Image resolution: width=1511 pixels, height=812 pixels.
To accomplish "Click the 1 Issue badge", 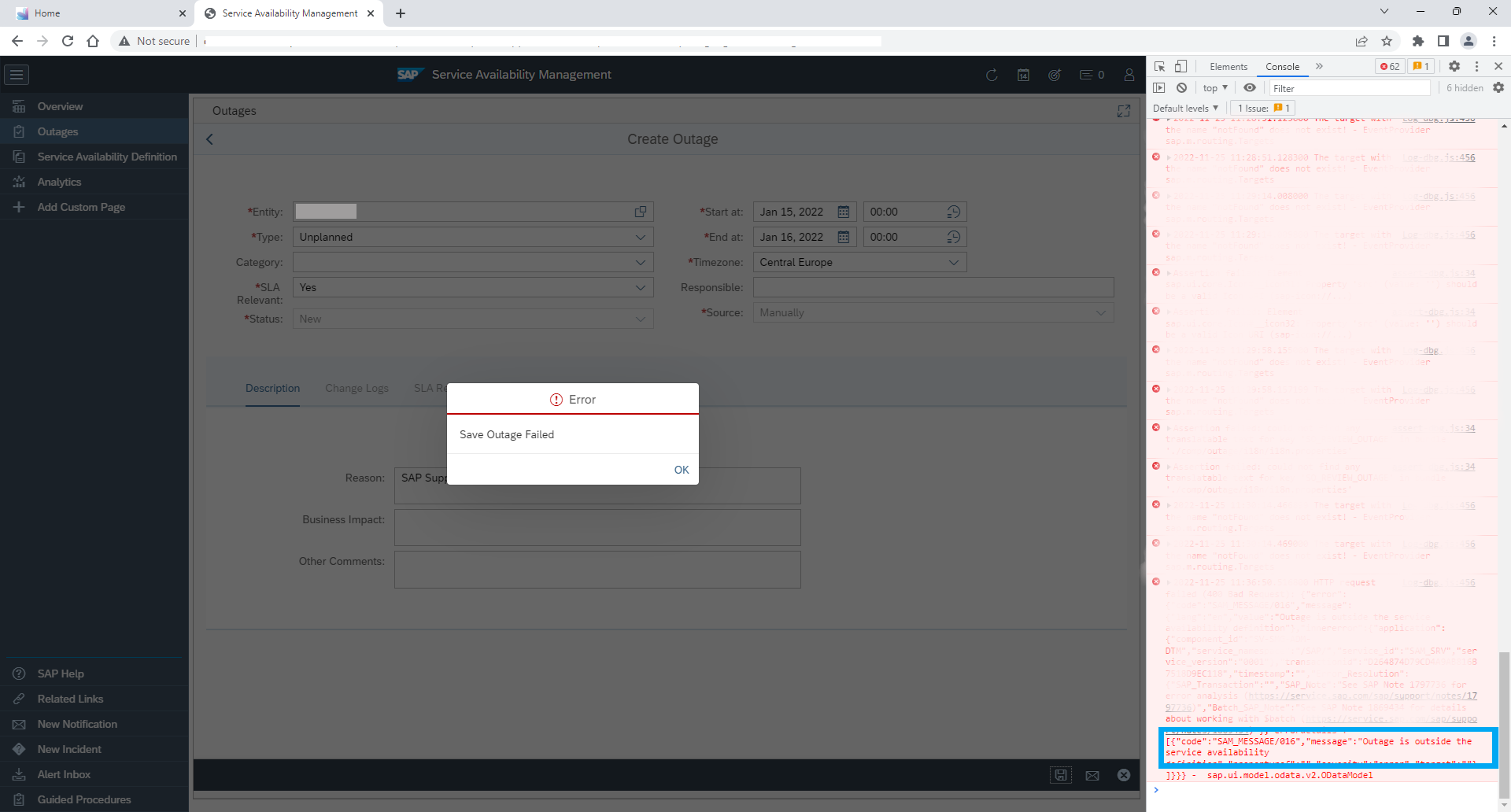I will [x=1263, y=109].
